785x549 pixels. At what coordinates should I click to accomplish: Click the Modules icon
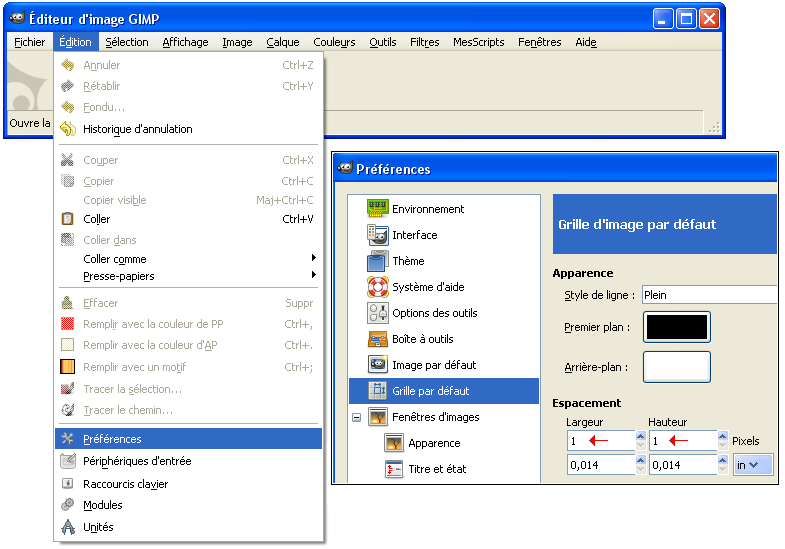67,504
